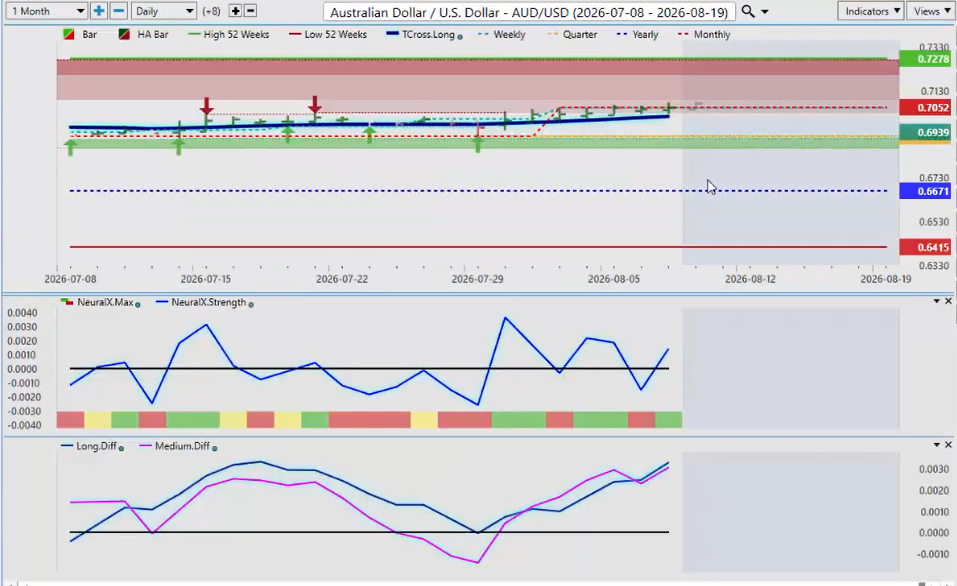Open the 1 Month range dropdown

[x=46, y=11]
